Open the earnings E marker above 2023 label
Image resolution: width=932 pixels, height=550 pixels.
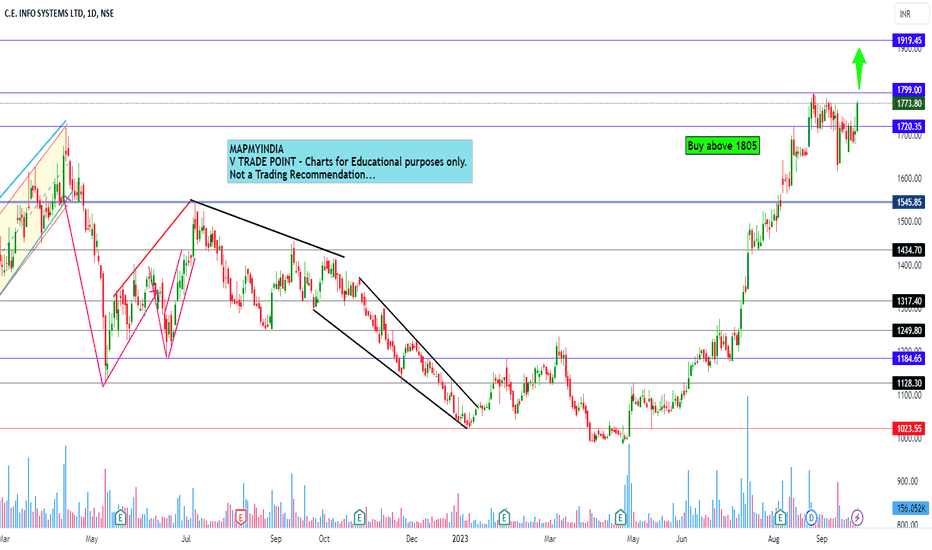pyautogui.click(x=504, y=517)
